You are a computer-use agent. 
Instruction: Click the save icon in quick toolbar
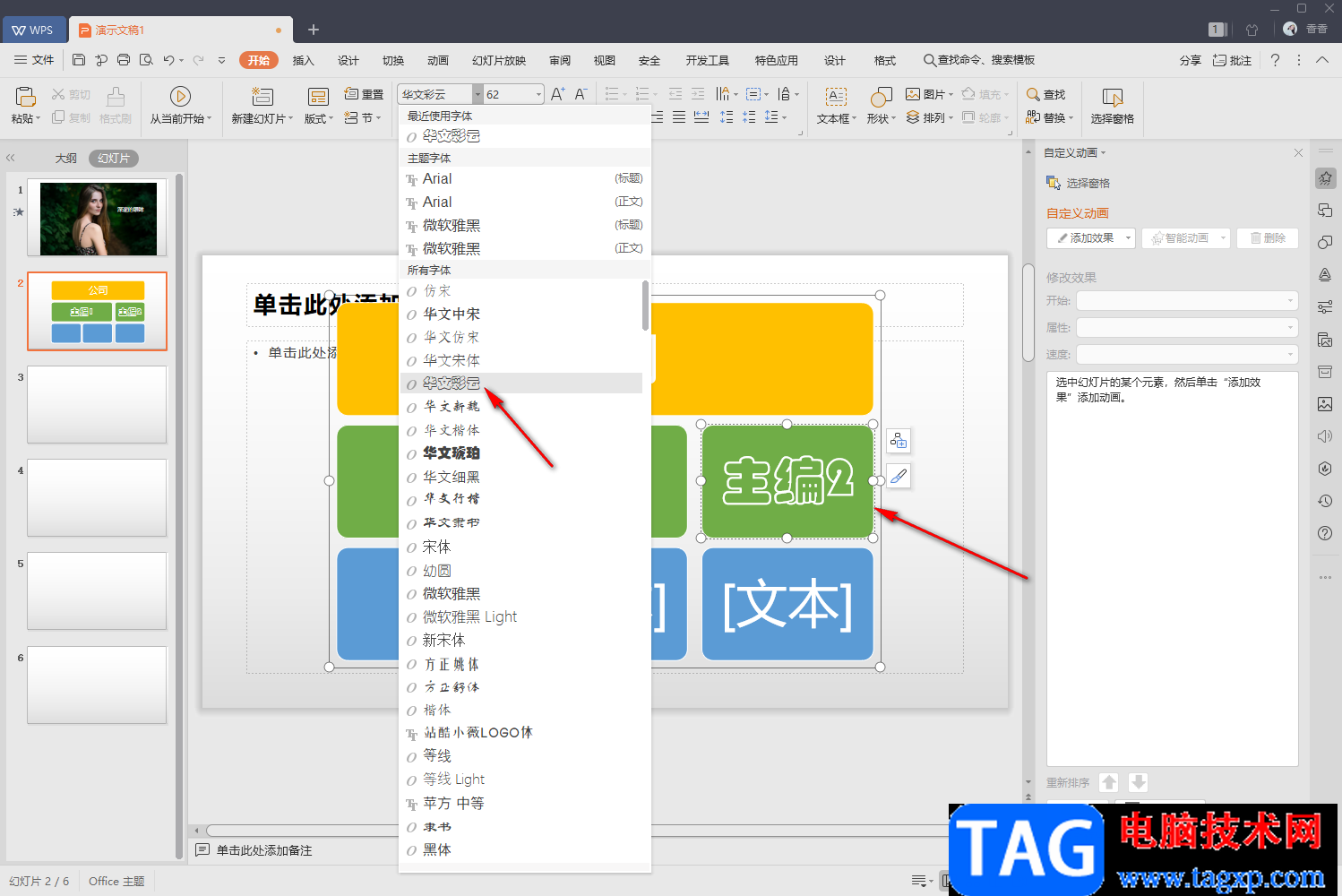coord(79,60)
